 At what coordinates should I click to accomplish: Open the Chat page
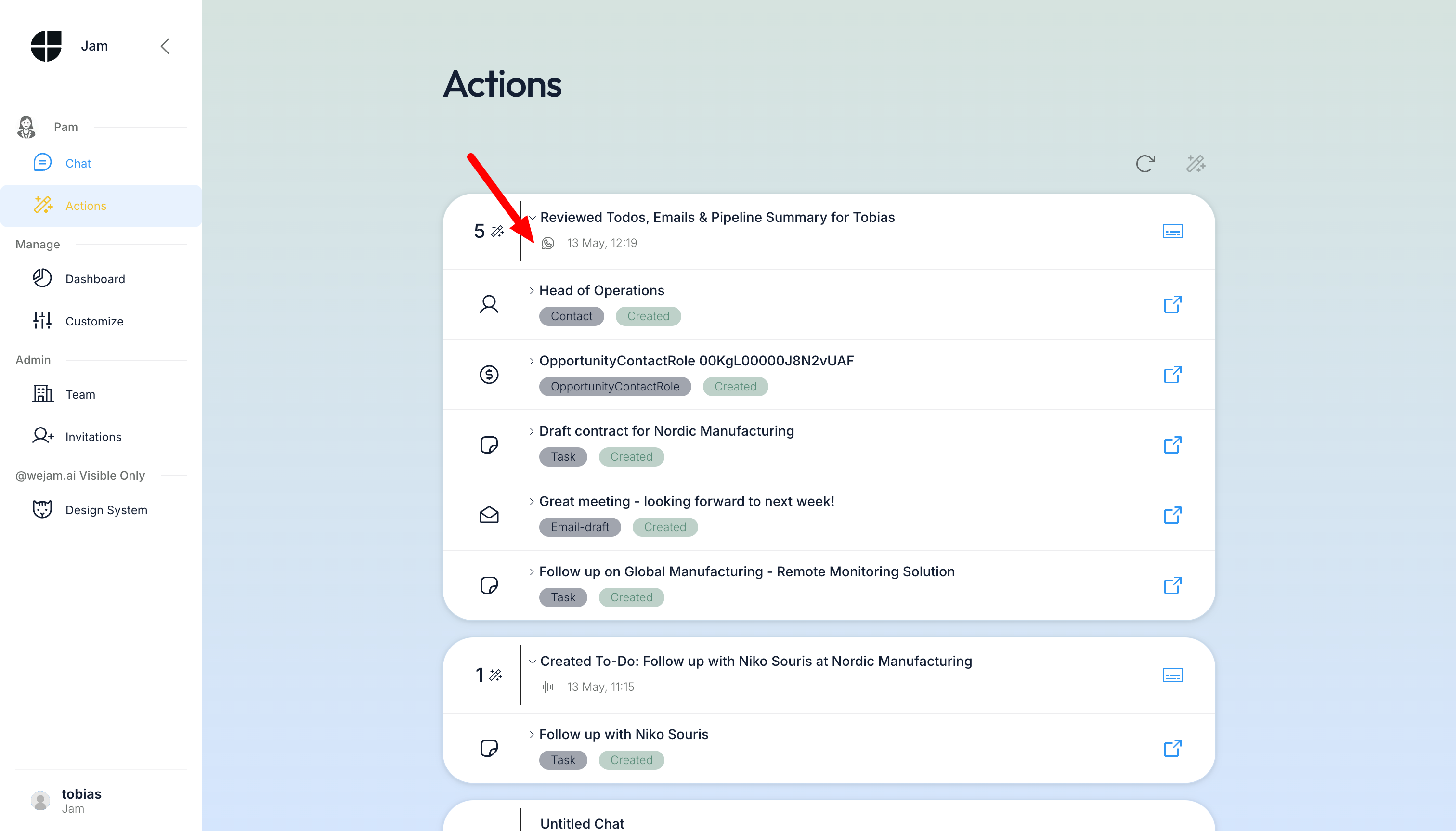tap(101, 163)
